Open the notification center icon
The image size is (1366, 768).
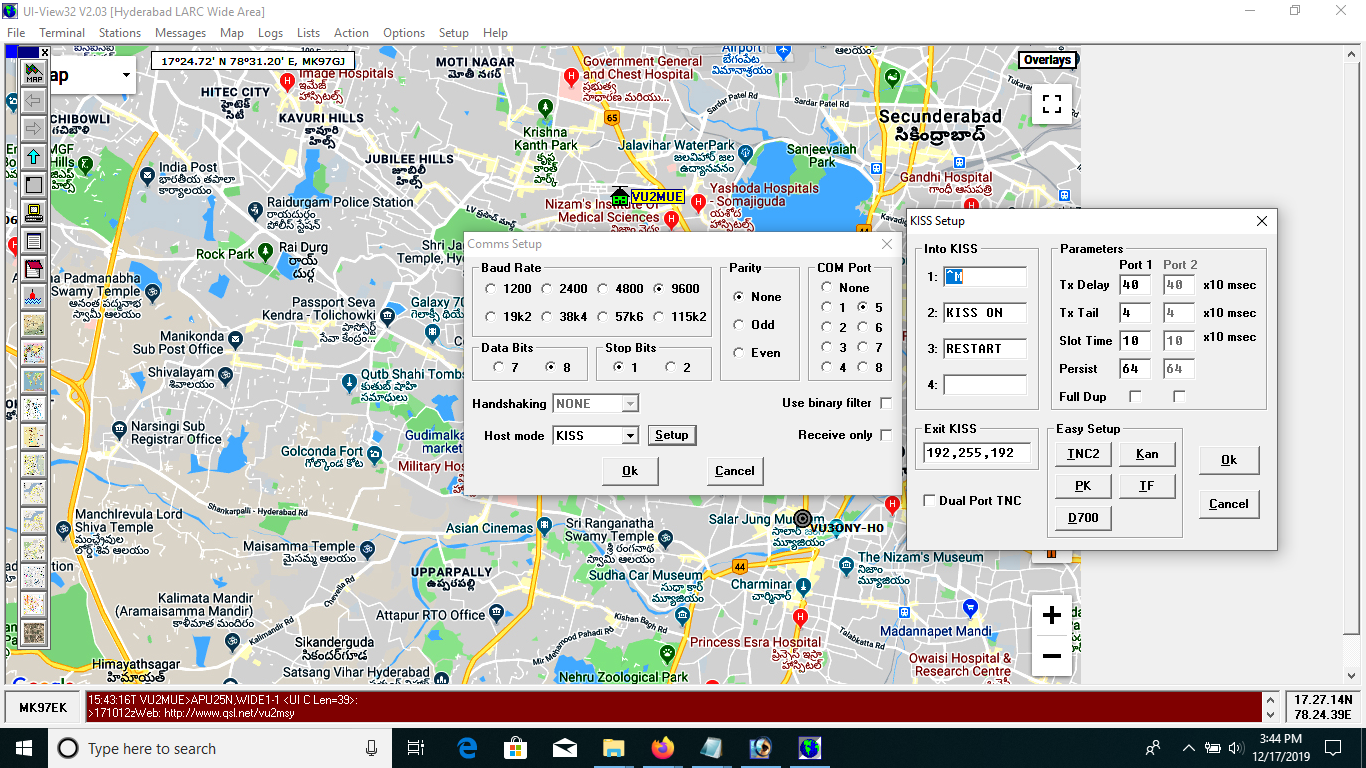[1333, 748]
